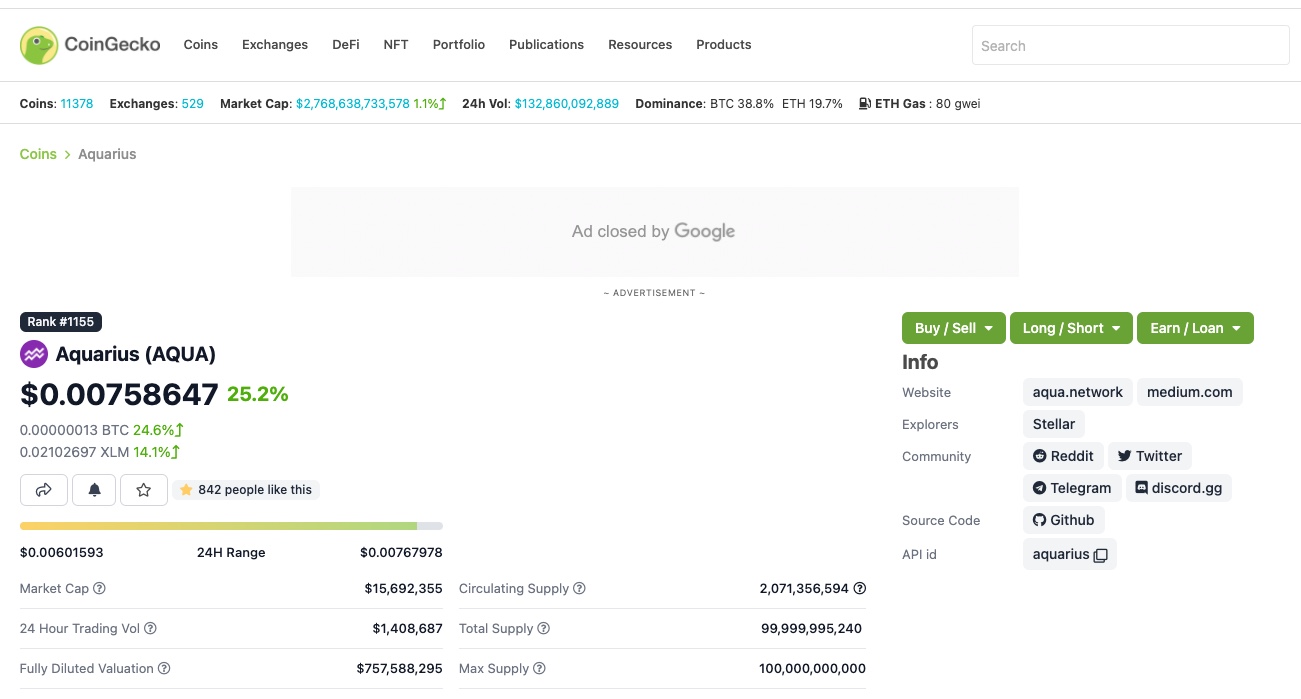Open the Long / Short dropdown

(1071, 328)
